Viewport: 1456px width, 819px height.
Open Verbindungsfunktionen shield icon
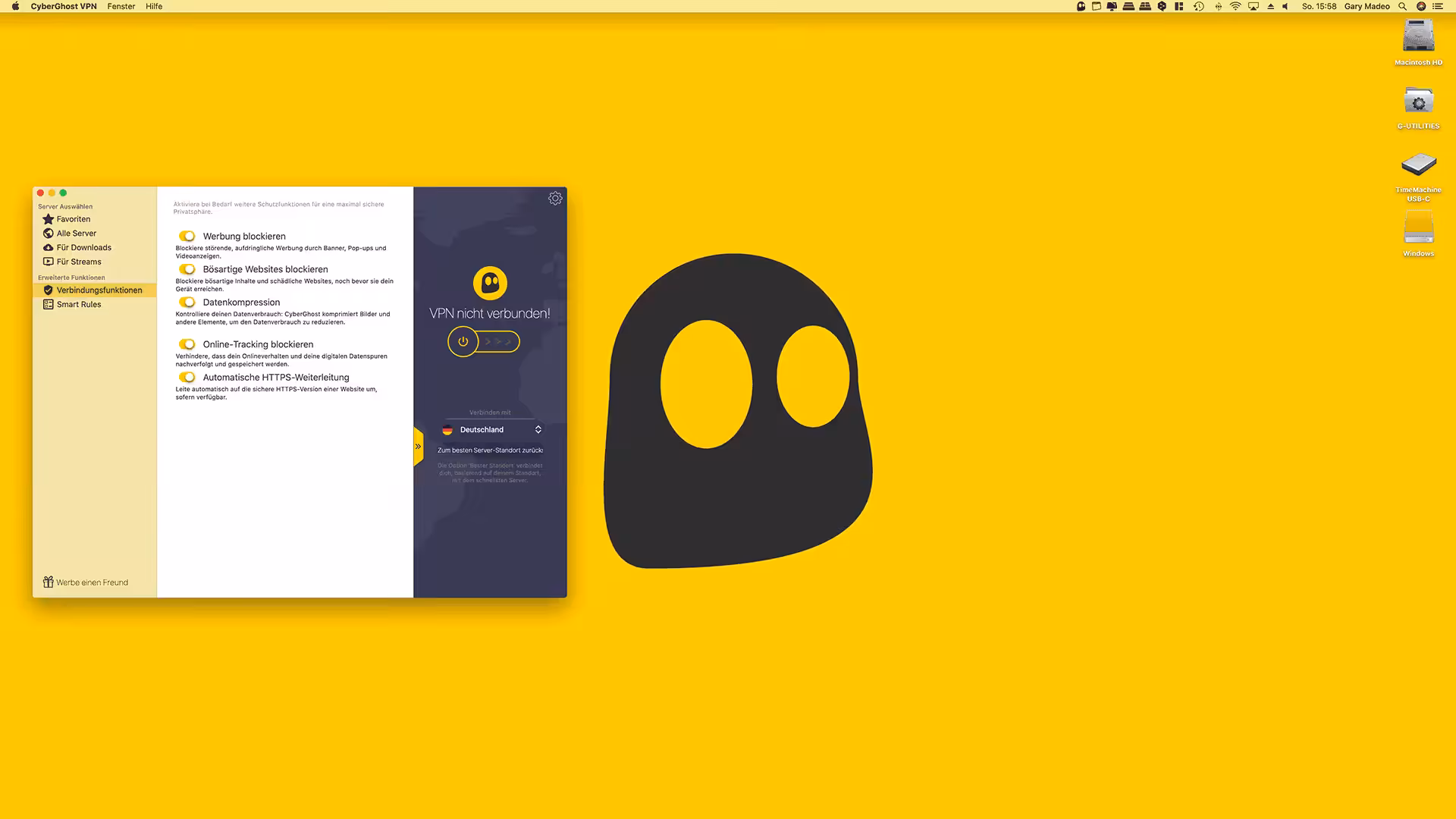pyautogui.click(x=48, y=290)
